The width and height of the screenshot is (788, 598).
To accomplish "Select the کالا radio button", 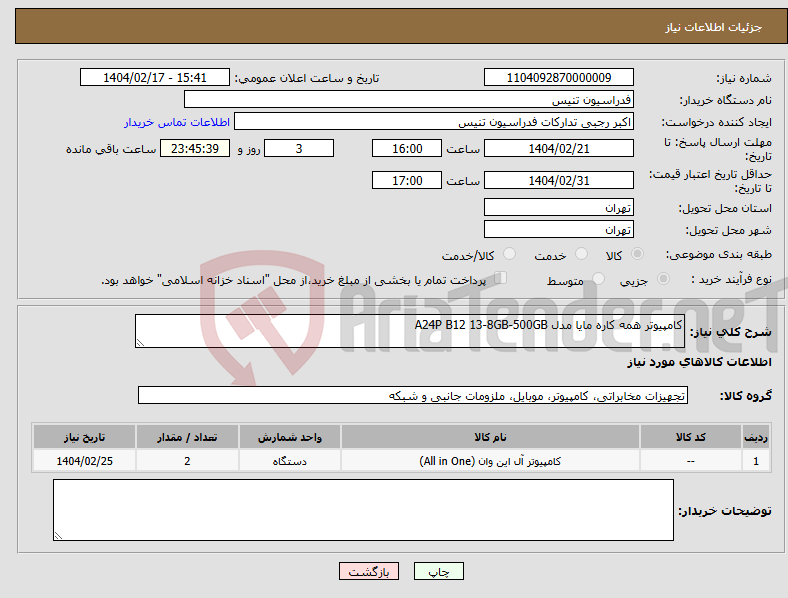I will coord(637,254).
